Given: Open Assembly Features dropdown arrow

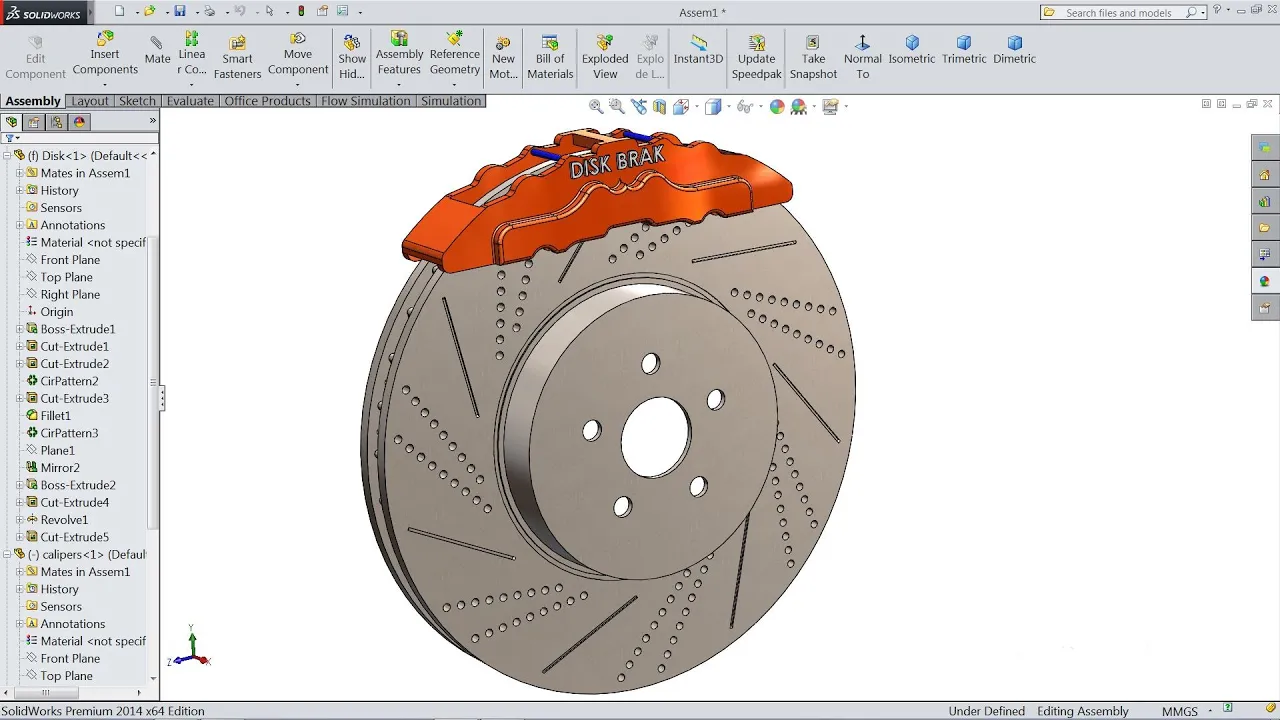Looking at the screenshot, I should point(399,85).
